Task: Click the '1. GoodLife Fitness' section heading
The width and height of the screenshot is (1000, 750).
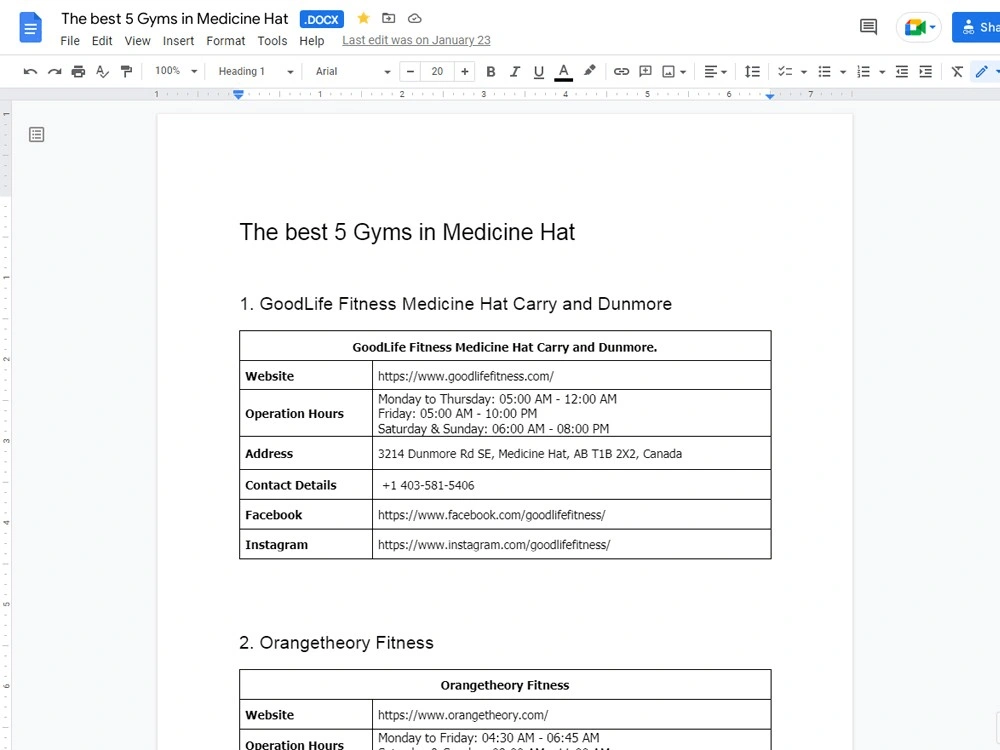Action: pyautogui.click(x=455, y=304)
